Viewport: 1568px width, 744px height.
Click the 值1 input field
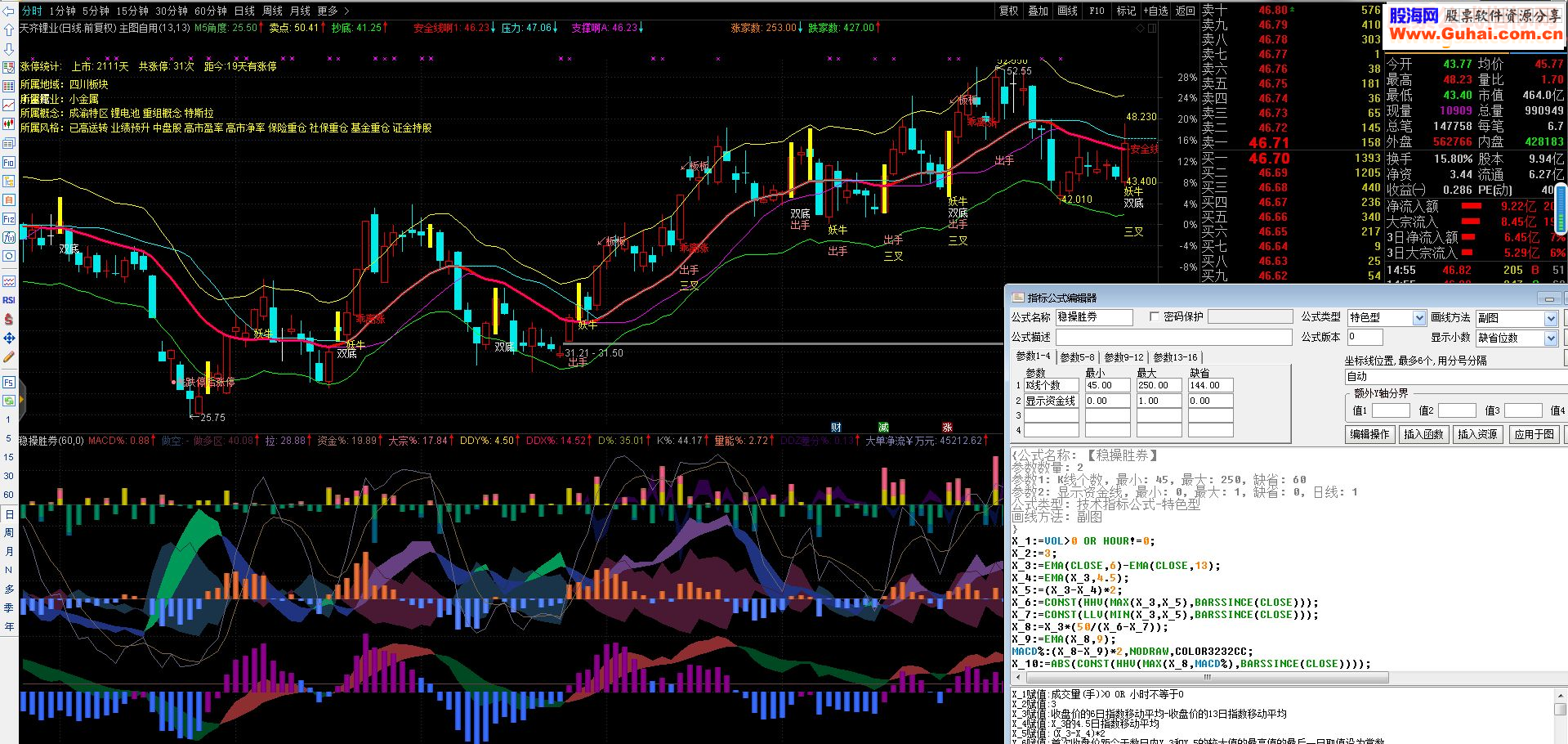click(1391, 410)
